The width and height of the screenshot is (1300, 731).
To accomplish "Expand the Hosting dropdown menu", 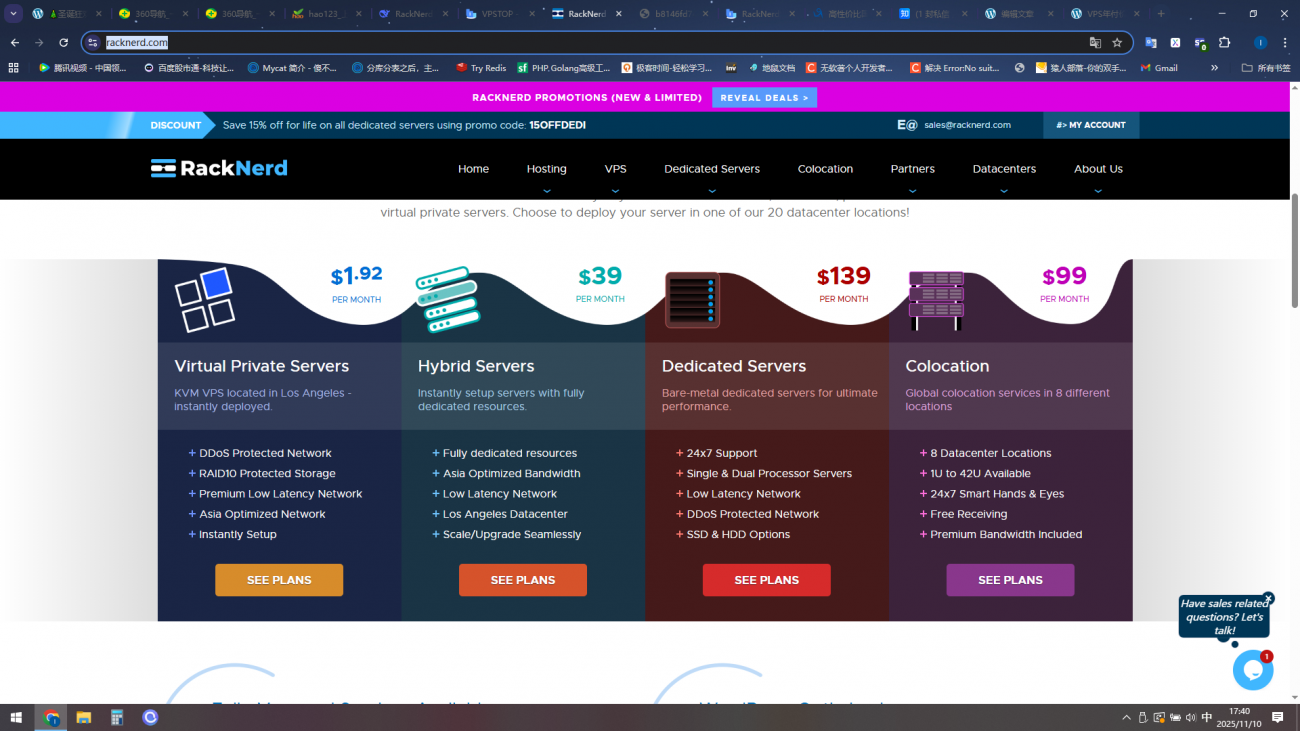I will [x=546, y=169].
